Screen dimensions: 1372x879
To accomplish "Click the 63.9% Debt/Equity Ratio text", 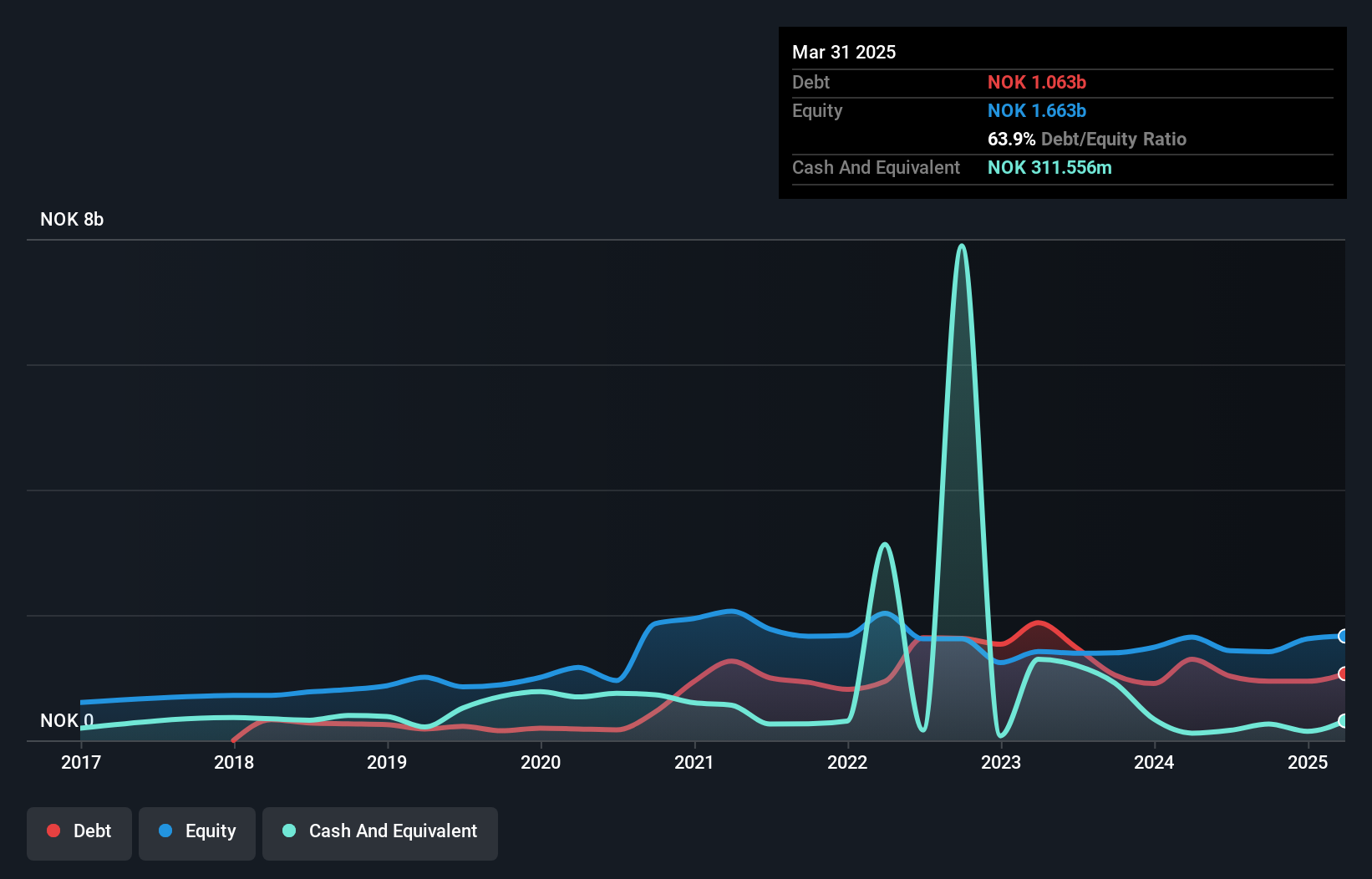I will point(1087,139).
